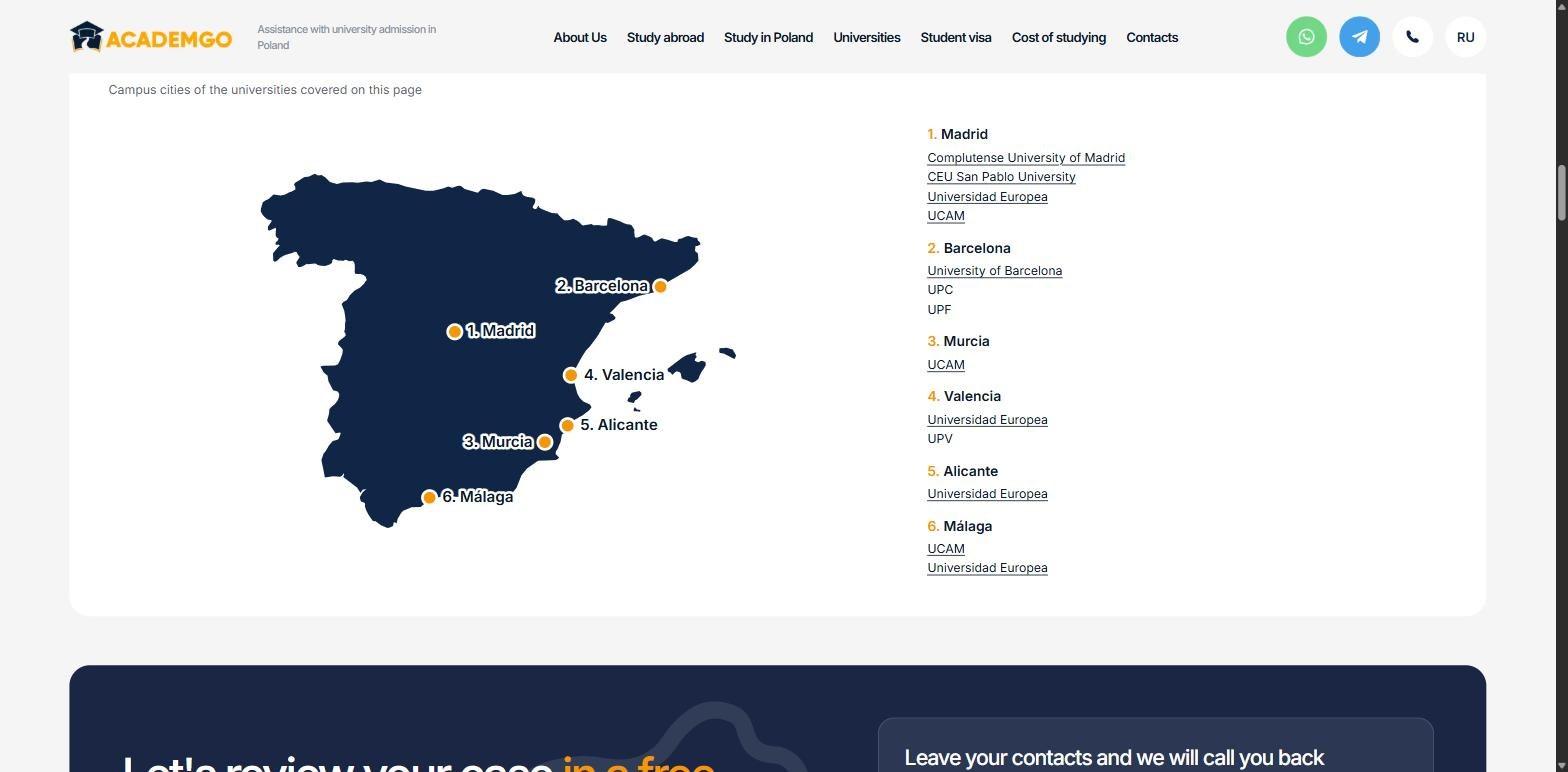
Task: Click the '6. Málaga' list heading
Action: [x=960, y=526]
